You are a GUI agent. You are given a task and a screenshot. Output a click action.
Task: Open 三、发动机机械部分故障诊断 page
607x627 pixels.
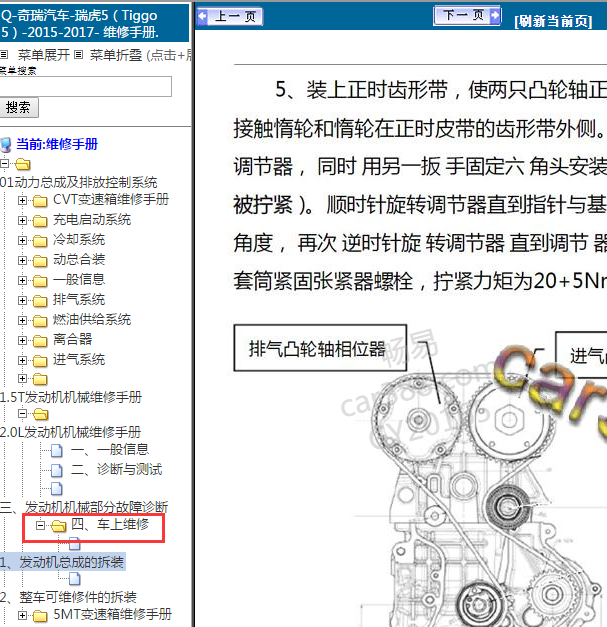pyautogui.click(x=84, y=507)
